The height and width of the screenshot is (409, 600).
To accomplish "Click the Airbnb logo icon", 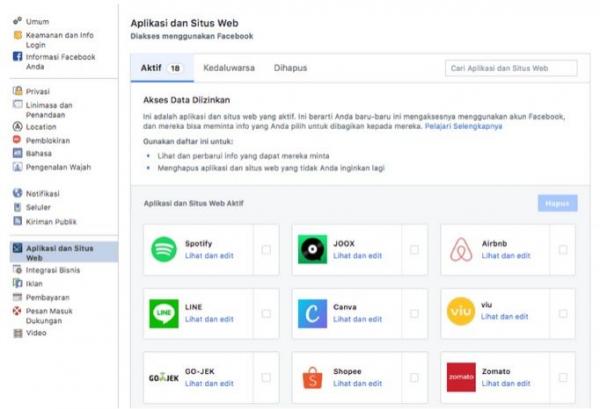I will [461, 250].
